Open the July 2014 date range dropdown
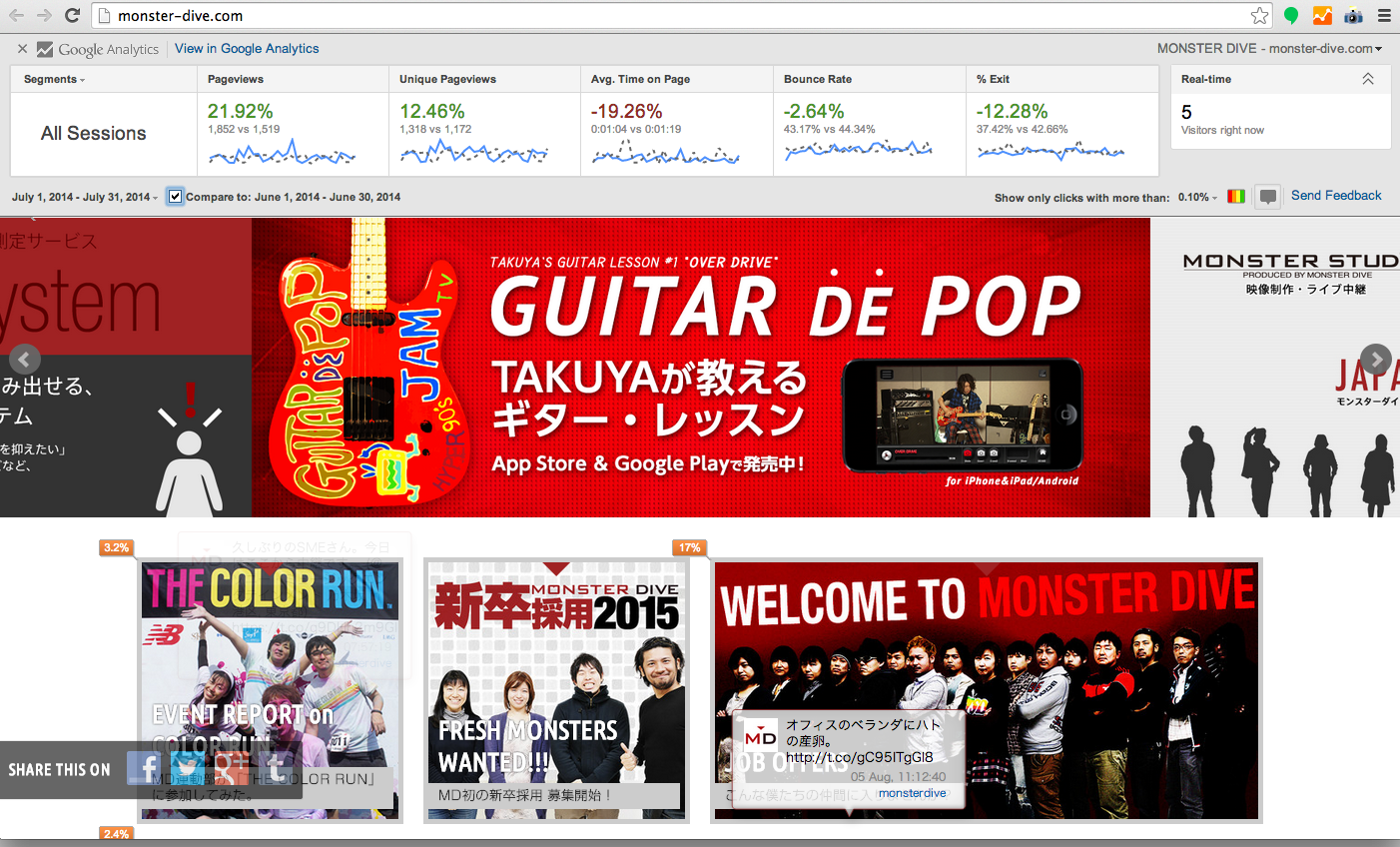 (x=85, y=197)
